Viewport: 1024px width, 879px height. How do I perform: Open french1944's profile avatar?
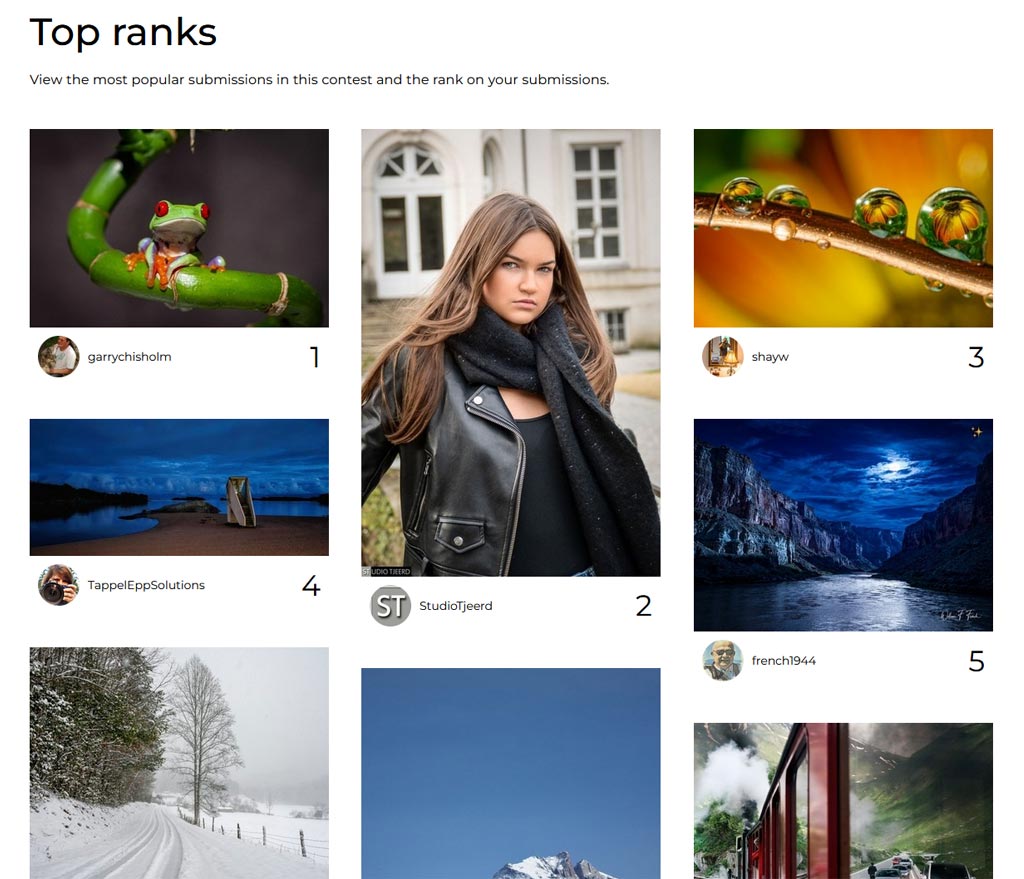click(x=723, y=660)
